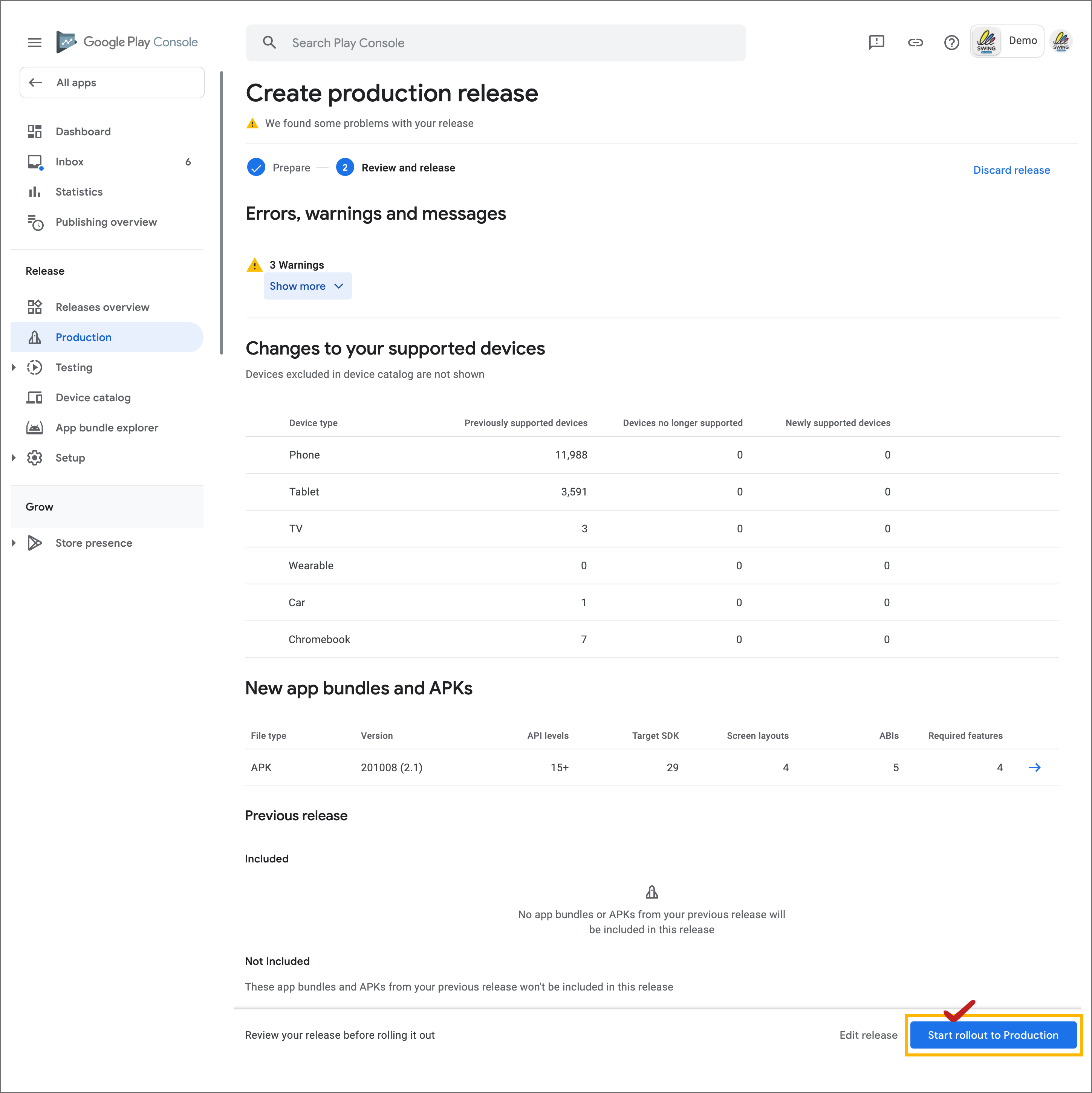This screenshot has width=1092, height=1093.
Task: Open the Inbox from the sidebar
Action: click(x=70, y=162)
